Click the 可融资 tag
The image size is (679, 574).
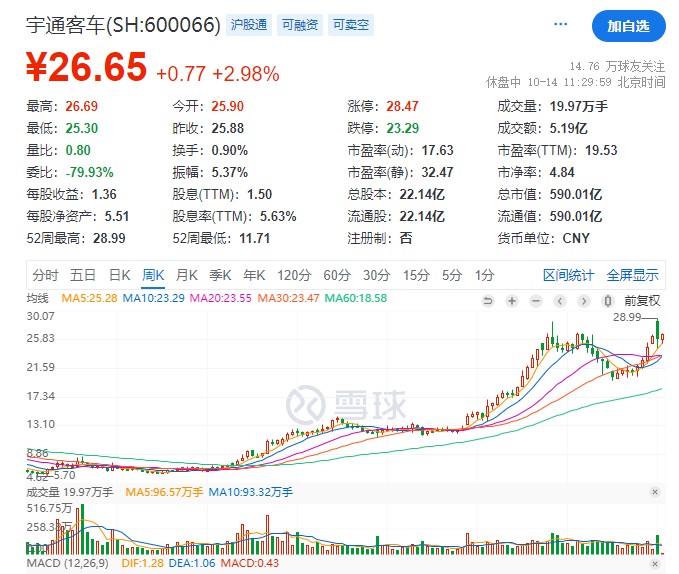300,25
